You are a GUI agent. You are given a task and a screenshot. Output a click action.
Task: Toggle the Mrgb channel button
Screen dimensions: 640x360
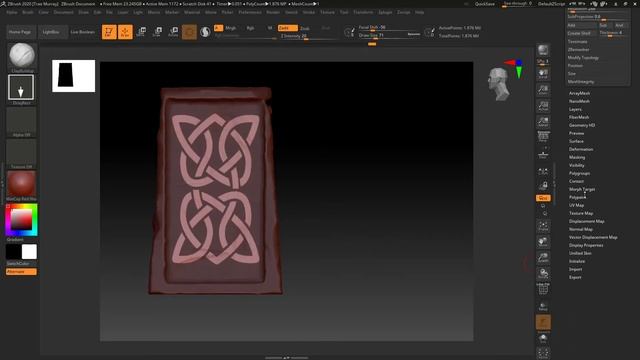click(x=231, y=28)
